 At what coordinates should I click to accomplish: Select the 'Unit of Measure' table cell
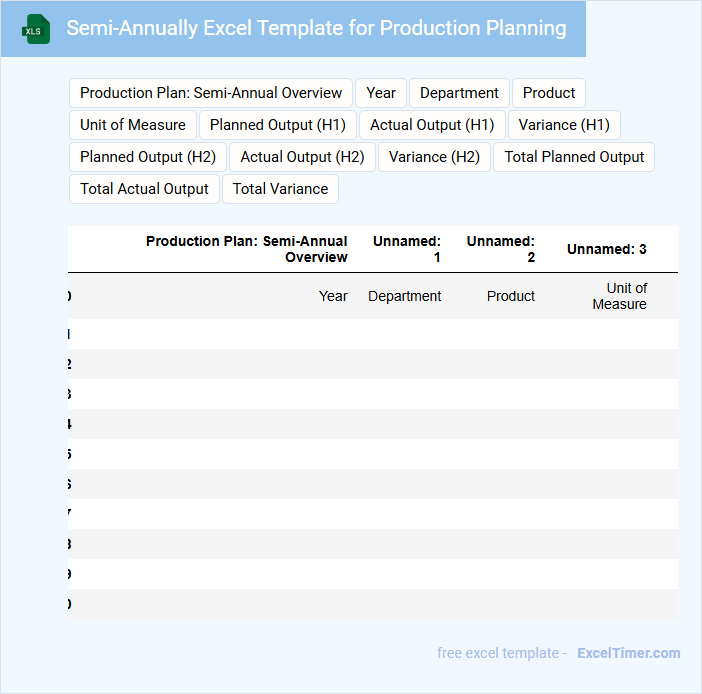point(620,296)
